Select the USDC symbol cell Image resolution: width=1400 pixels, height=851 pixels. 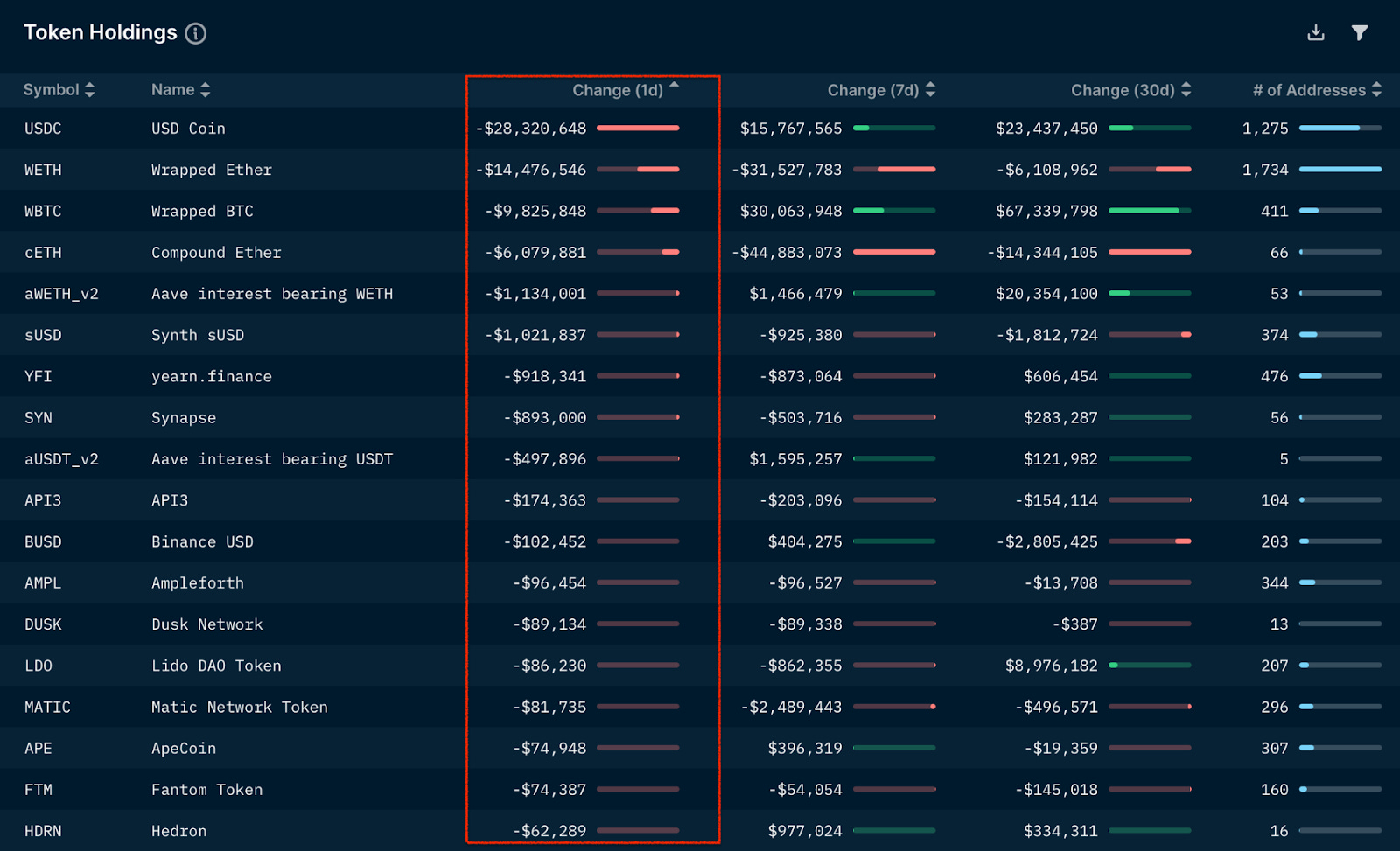(x=43, y=129)
